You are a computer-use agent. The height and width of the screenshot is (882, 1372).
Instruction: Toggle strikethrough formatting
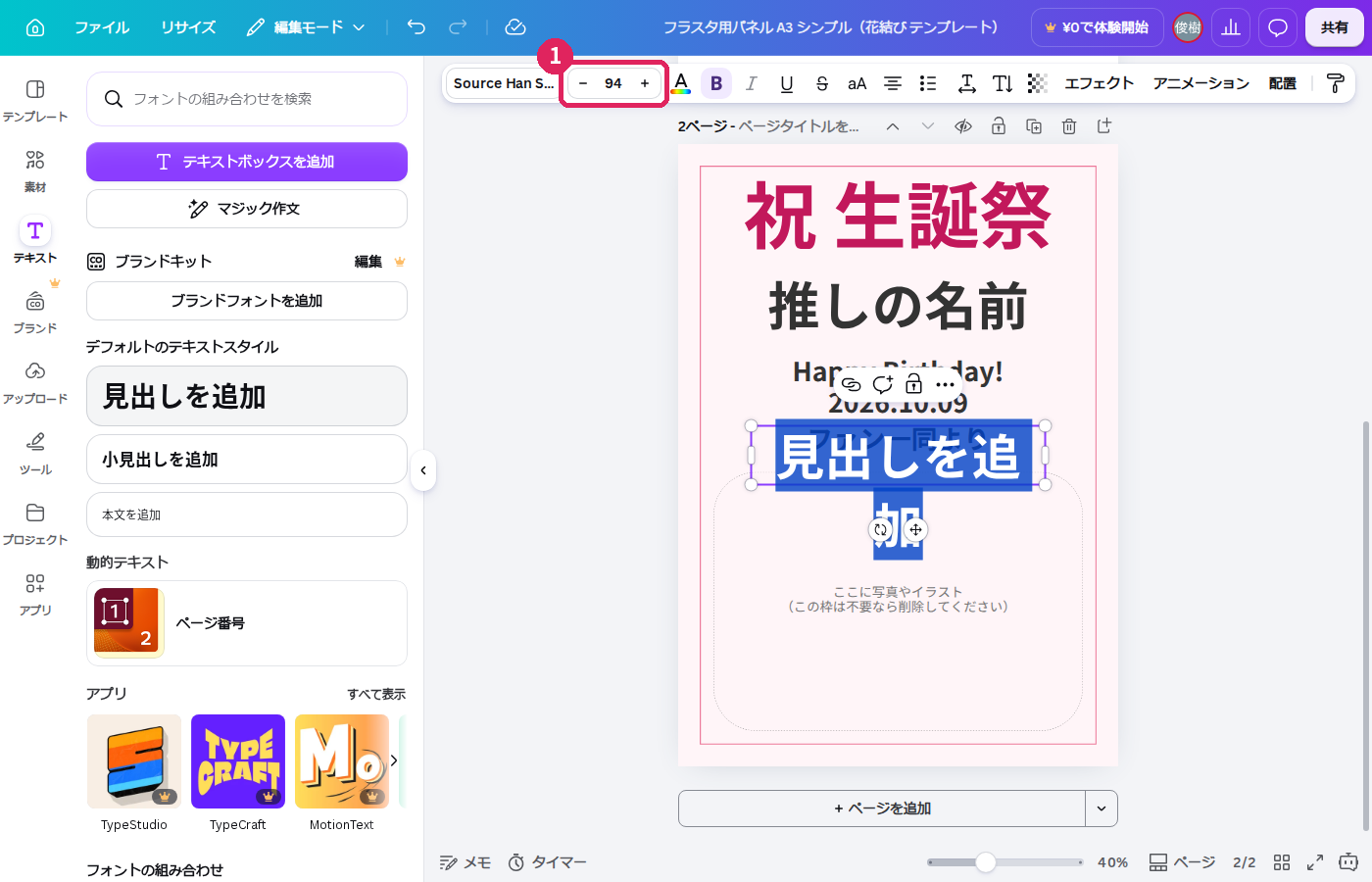[822, 83]
